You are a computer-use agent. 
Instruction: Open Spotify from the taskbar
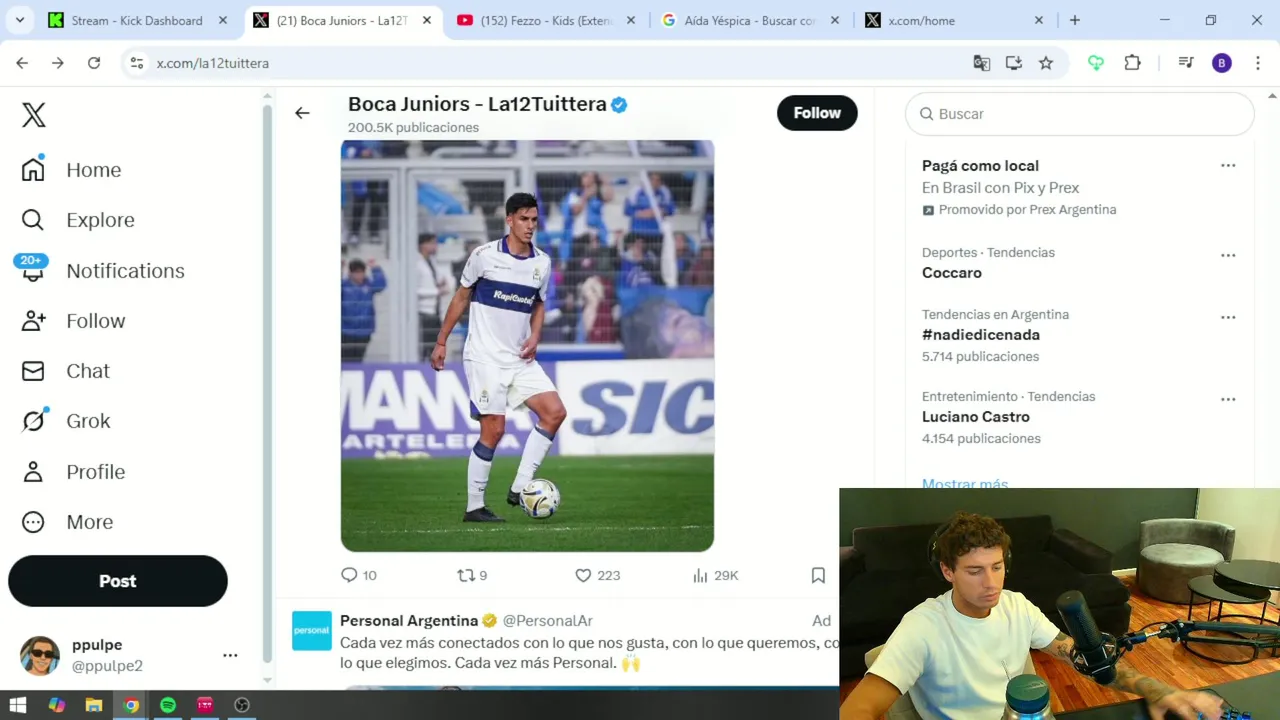coord(168,705)
